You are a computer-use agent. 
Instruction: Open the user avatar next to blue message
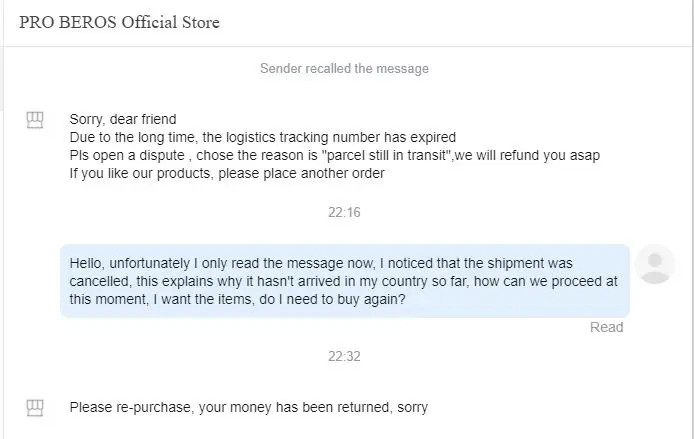655,263
